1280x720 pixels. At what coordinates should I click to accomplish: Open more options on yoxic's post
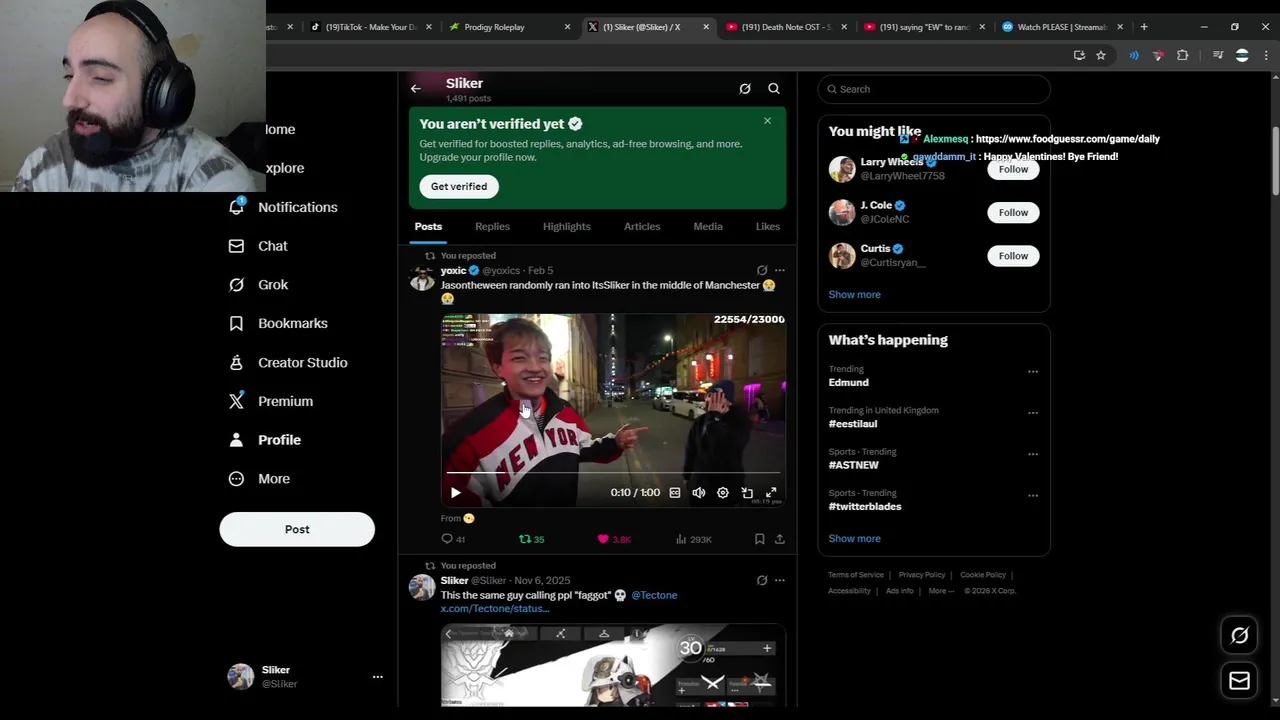click(x=780, y=270)
